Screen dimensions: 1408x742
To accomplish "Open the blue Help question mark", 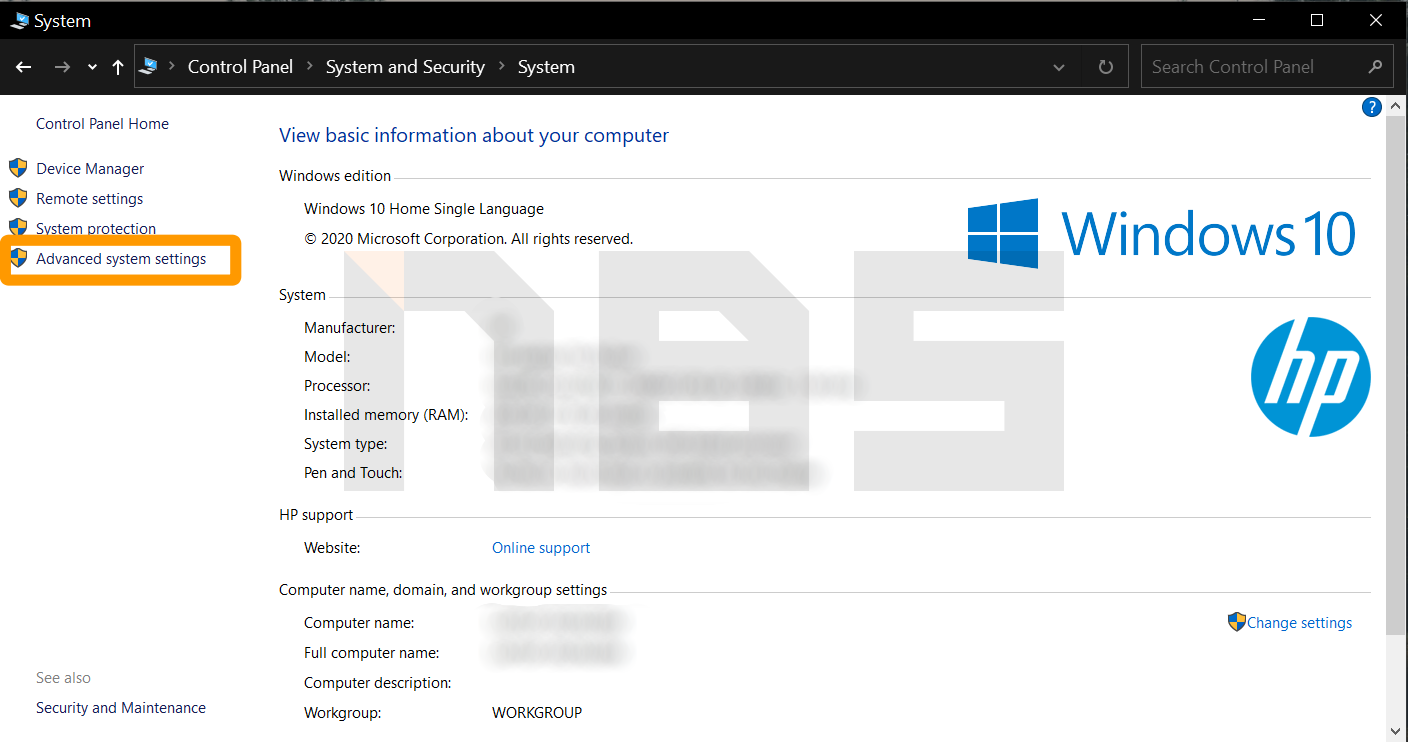I will (1372, 107).
